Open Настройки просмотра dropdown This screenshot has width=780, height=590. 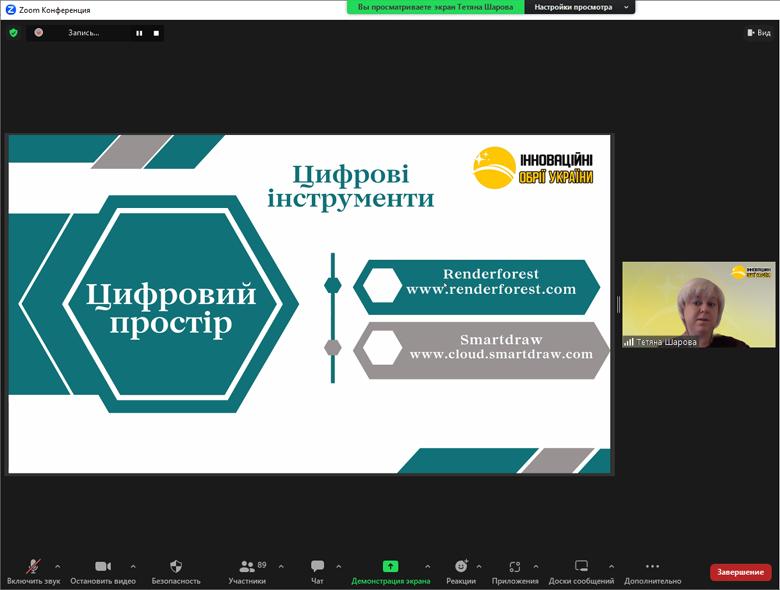[580, 7]
